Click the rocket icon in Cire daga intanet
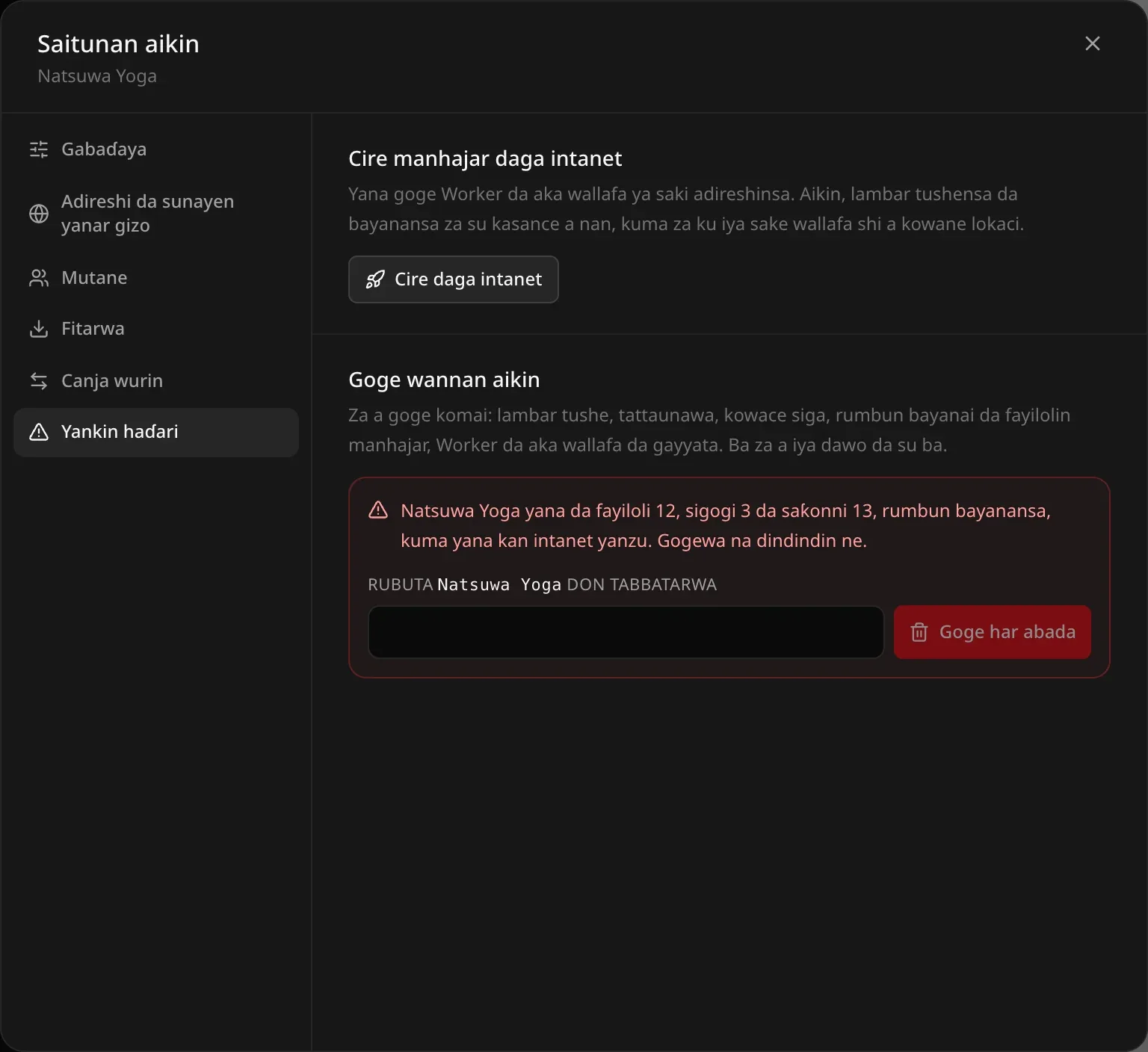Screen dimensions: 1148x1052 pos(375,279)
